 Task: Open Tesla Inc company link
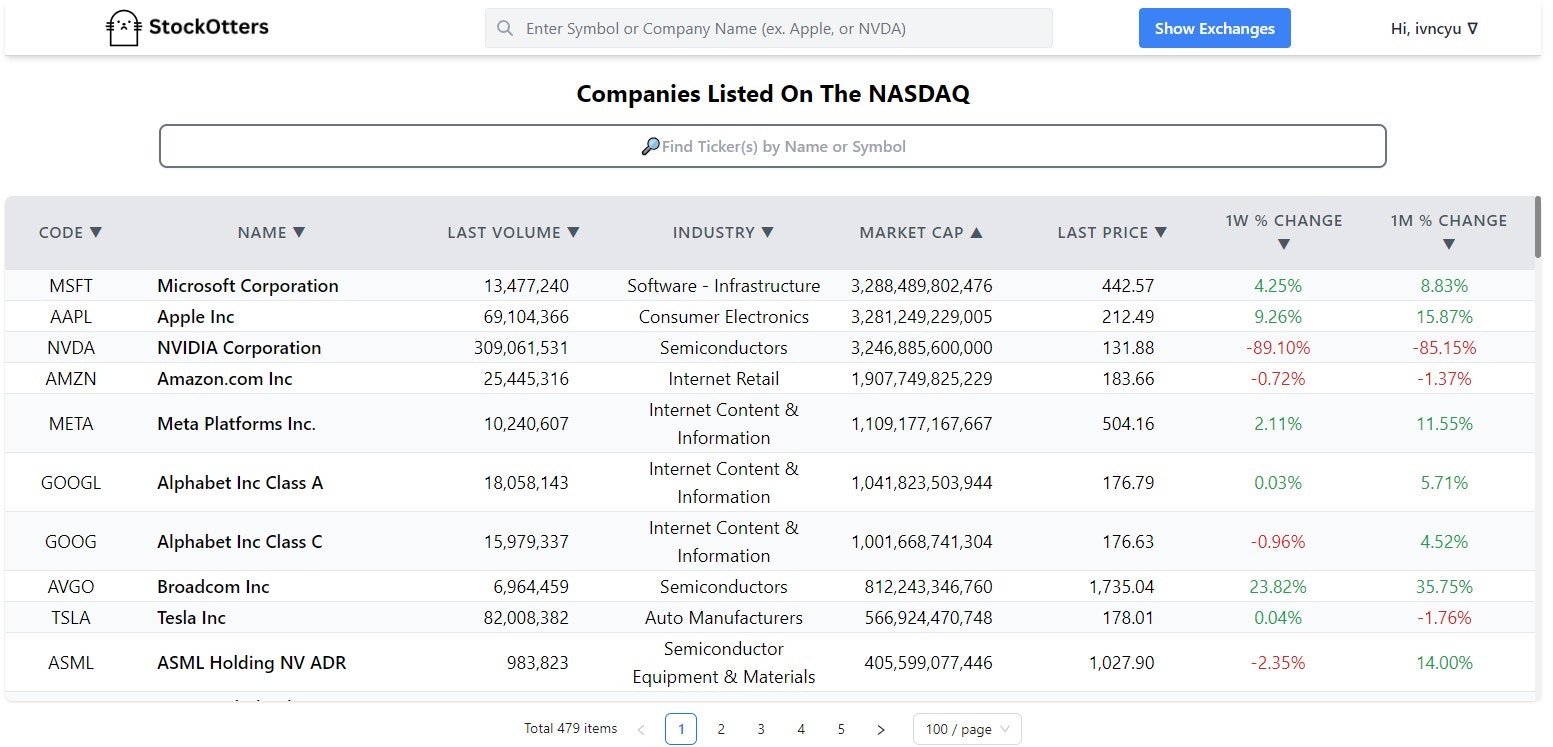click(x=191, y=618)
